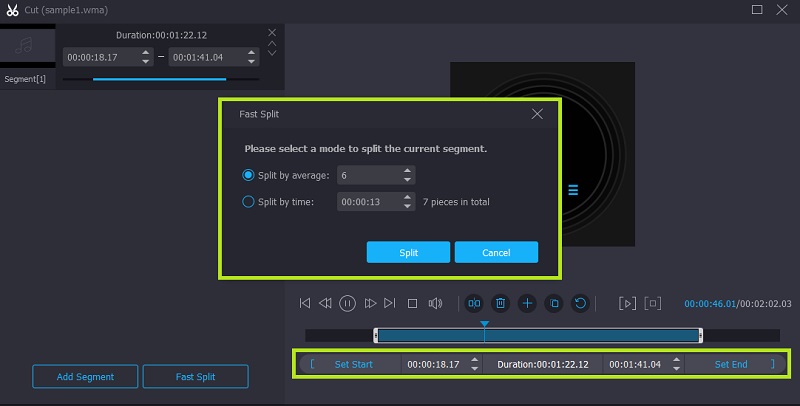
Task: Move Segment[1] down with chevron arrow
Action: [x=272, y=56]
